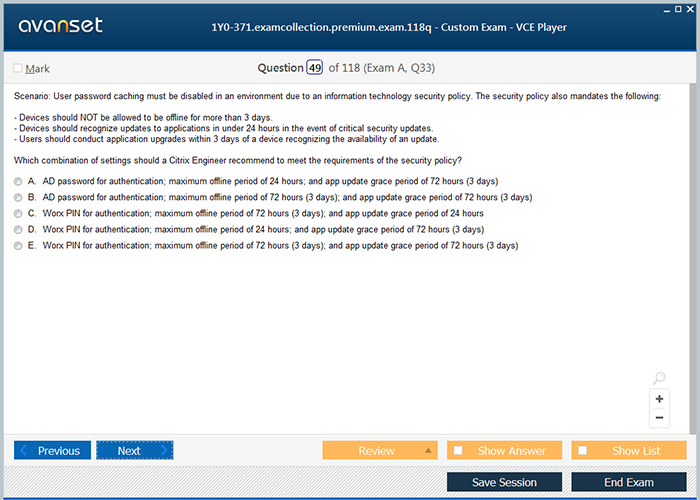
Task: Advance to the Next question
Action: pyautogui.click(x=134, y=451)
